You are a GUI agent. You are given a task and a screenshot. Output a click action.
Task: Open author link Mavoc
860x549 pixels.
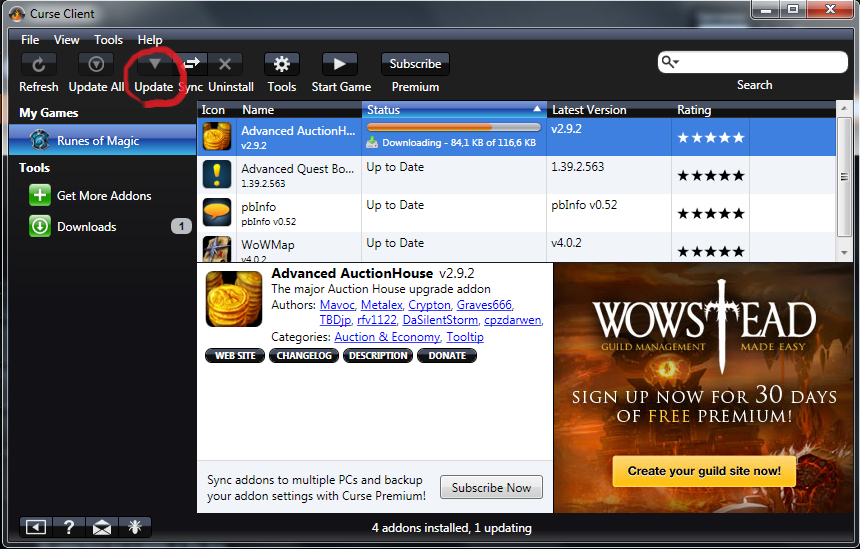point(337,305)
